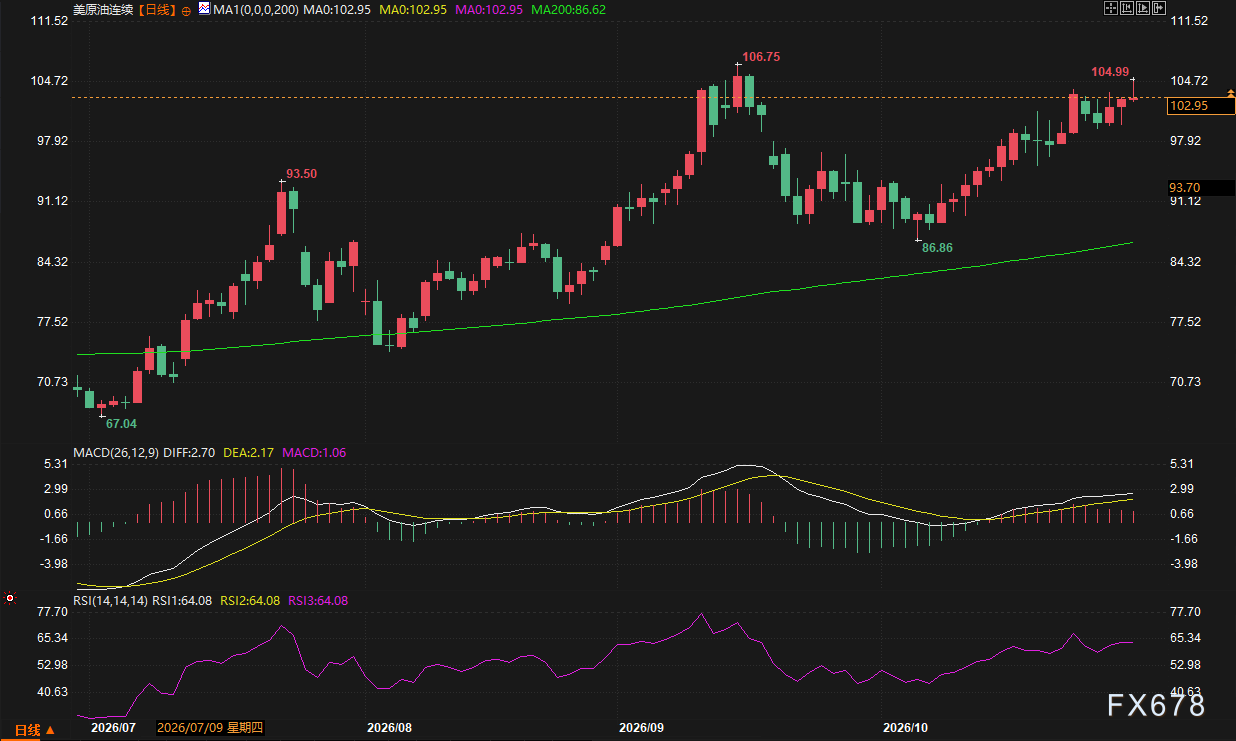The image size is (1236, 741).
Task: Click the 67.04 low price label
Action: [x=122, y=423]
